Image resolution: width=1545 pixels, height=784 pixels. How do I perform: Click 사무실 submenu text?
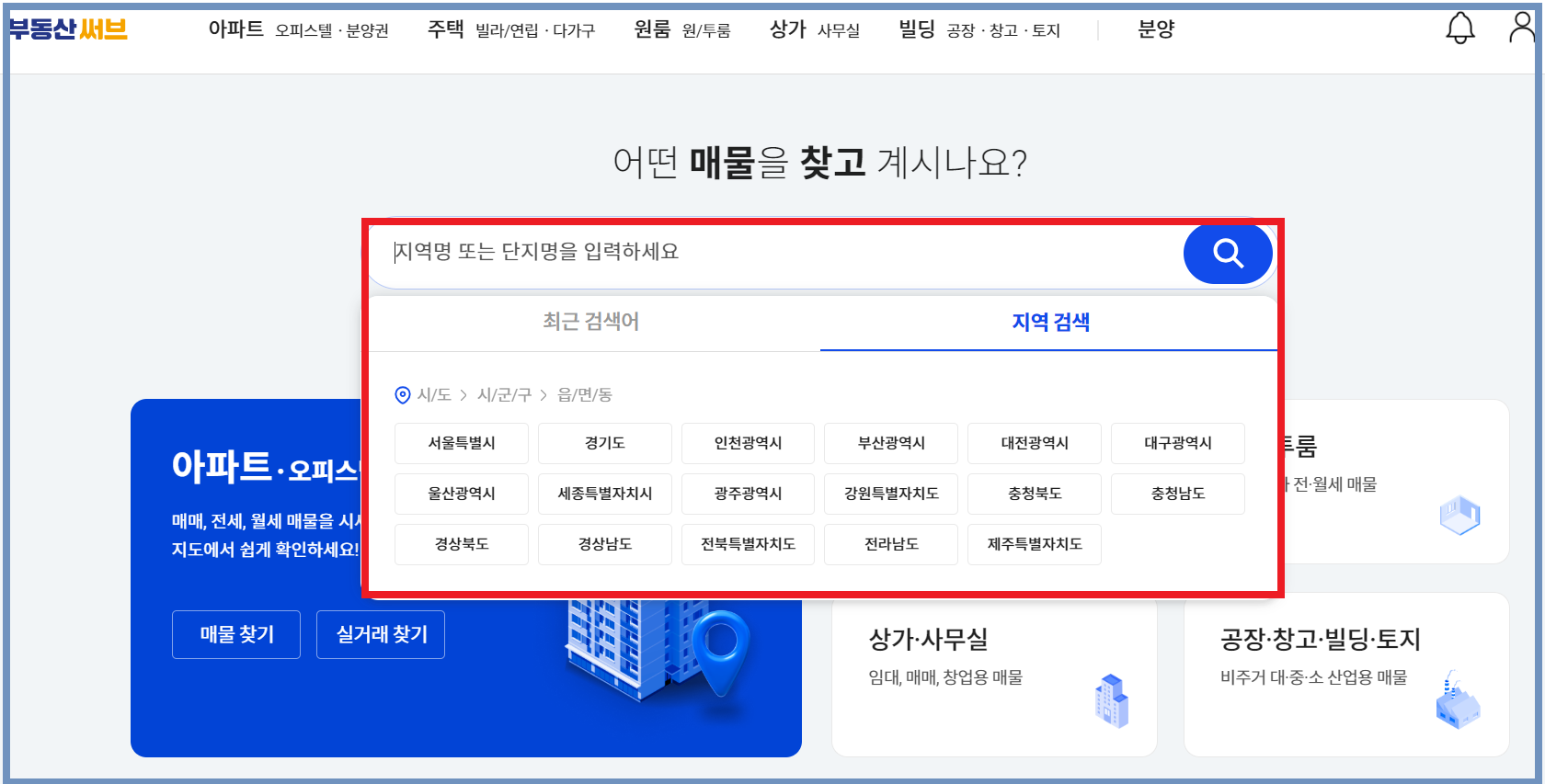click(x=839, y=31)
